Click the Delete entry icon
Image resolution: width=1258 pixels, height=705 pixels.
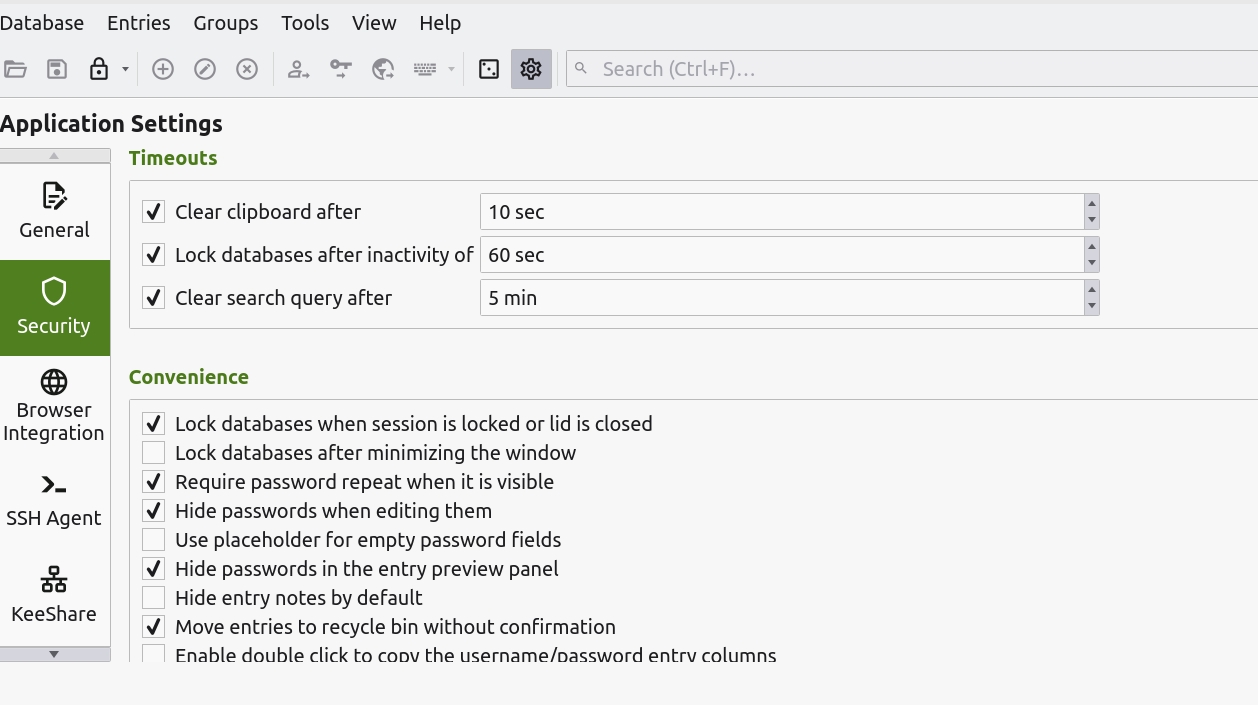coord(246,69)
